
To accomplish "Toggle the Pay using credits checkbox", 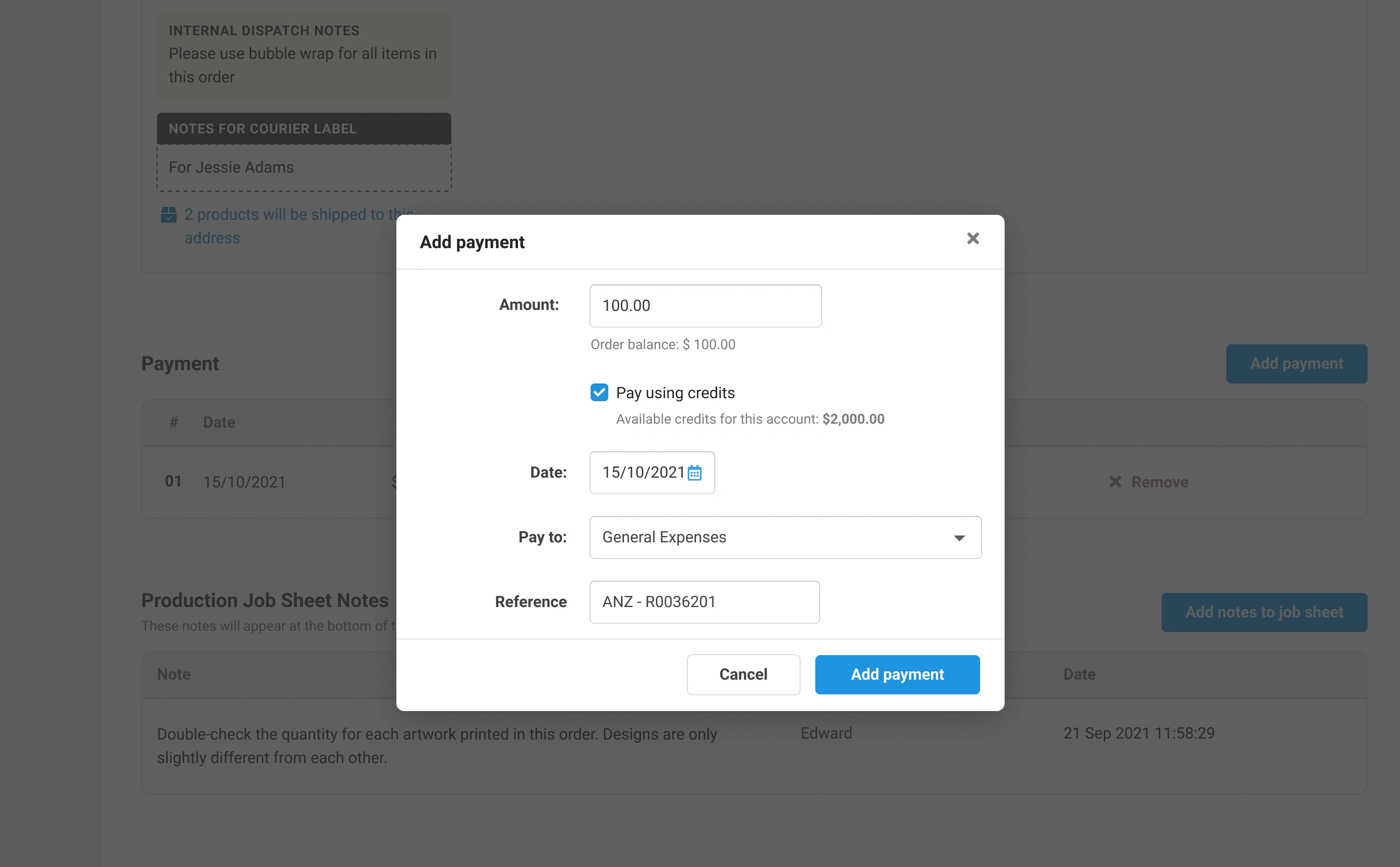I will 598,392.
